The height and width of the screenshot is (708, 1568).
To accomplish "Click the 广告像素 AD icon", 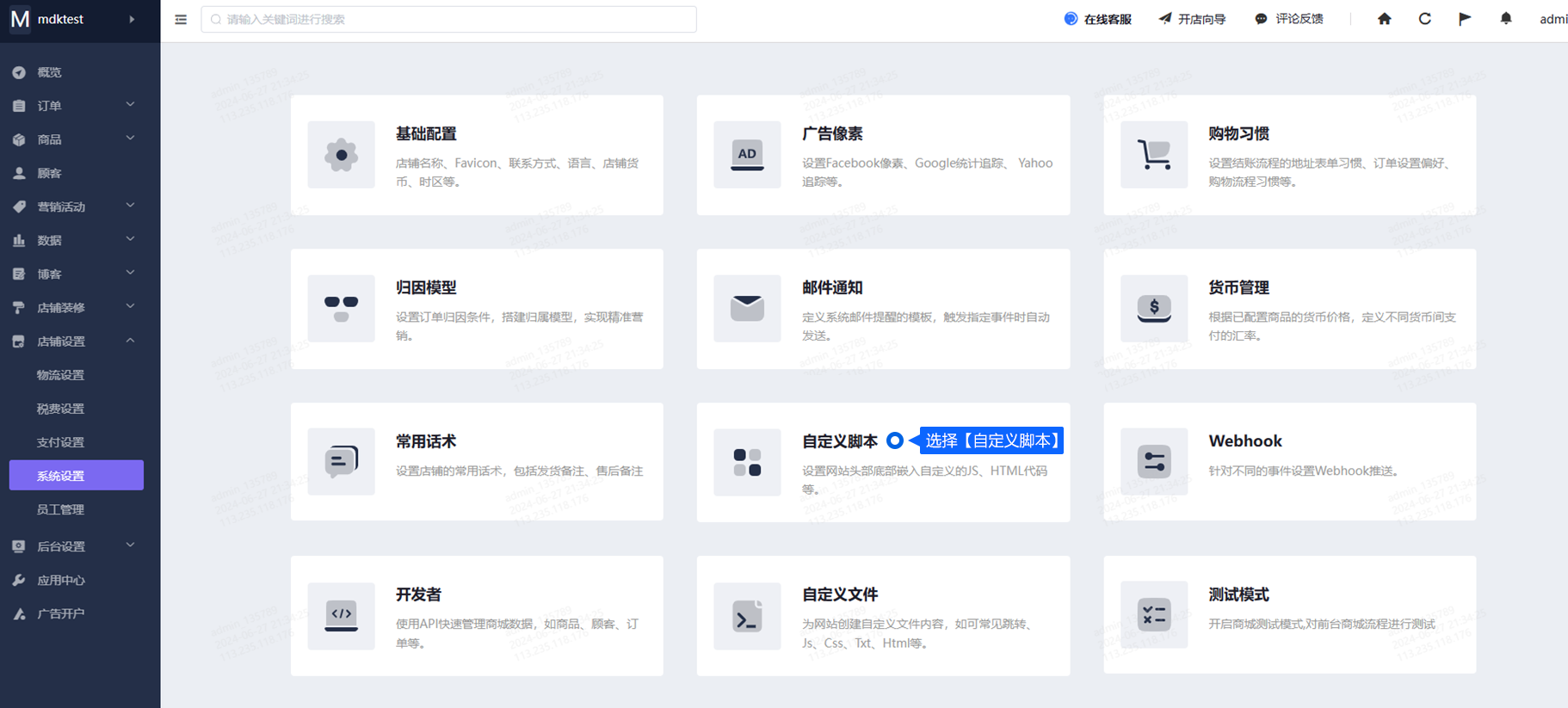I will tap(747, 155).
